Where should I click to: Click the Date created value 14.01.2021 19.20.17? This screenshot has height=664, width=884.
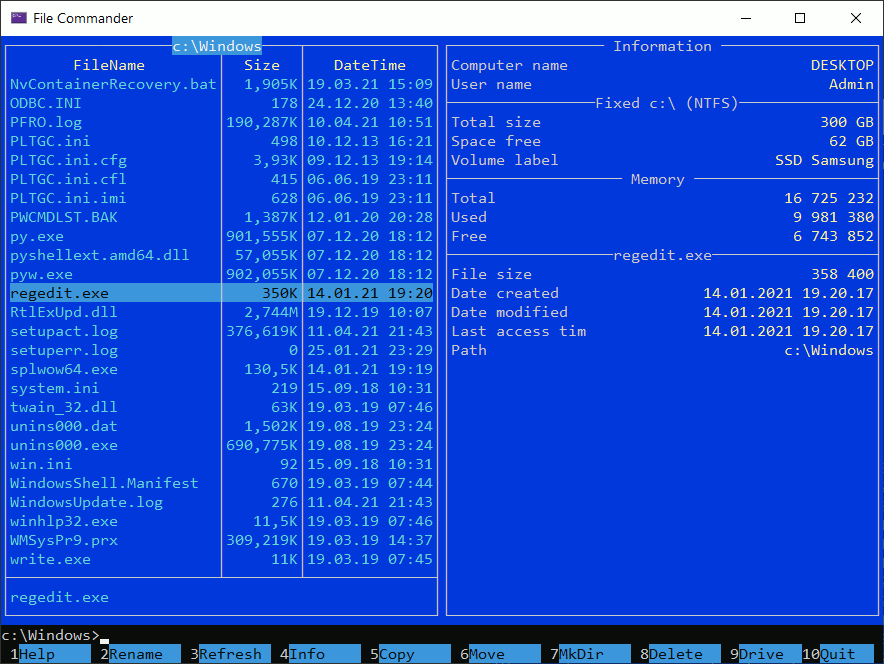[x=788, y=293]
